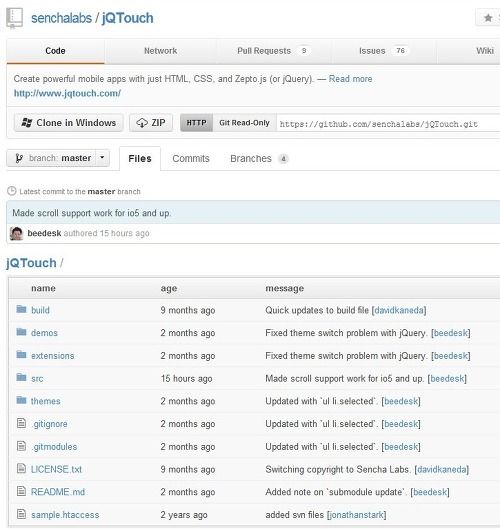
Task: Open the .gitmodules file
Action: (x=54, y=447)
